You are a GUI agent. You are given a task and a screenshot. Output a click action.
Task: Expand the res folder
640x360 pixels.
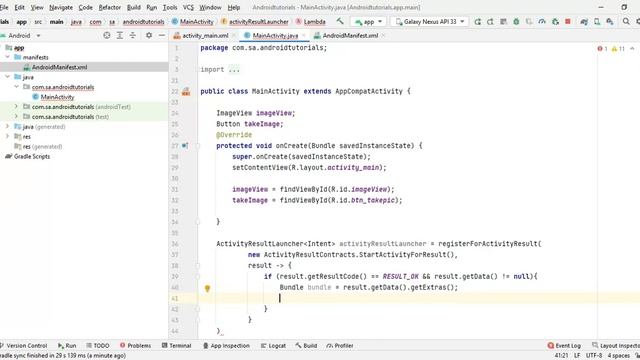click(x=7, y=136)
